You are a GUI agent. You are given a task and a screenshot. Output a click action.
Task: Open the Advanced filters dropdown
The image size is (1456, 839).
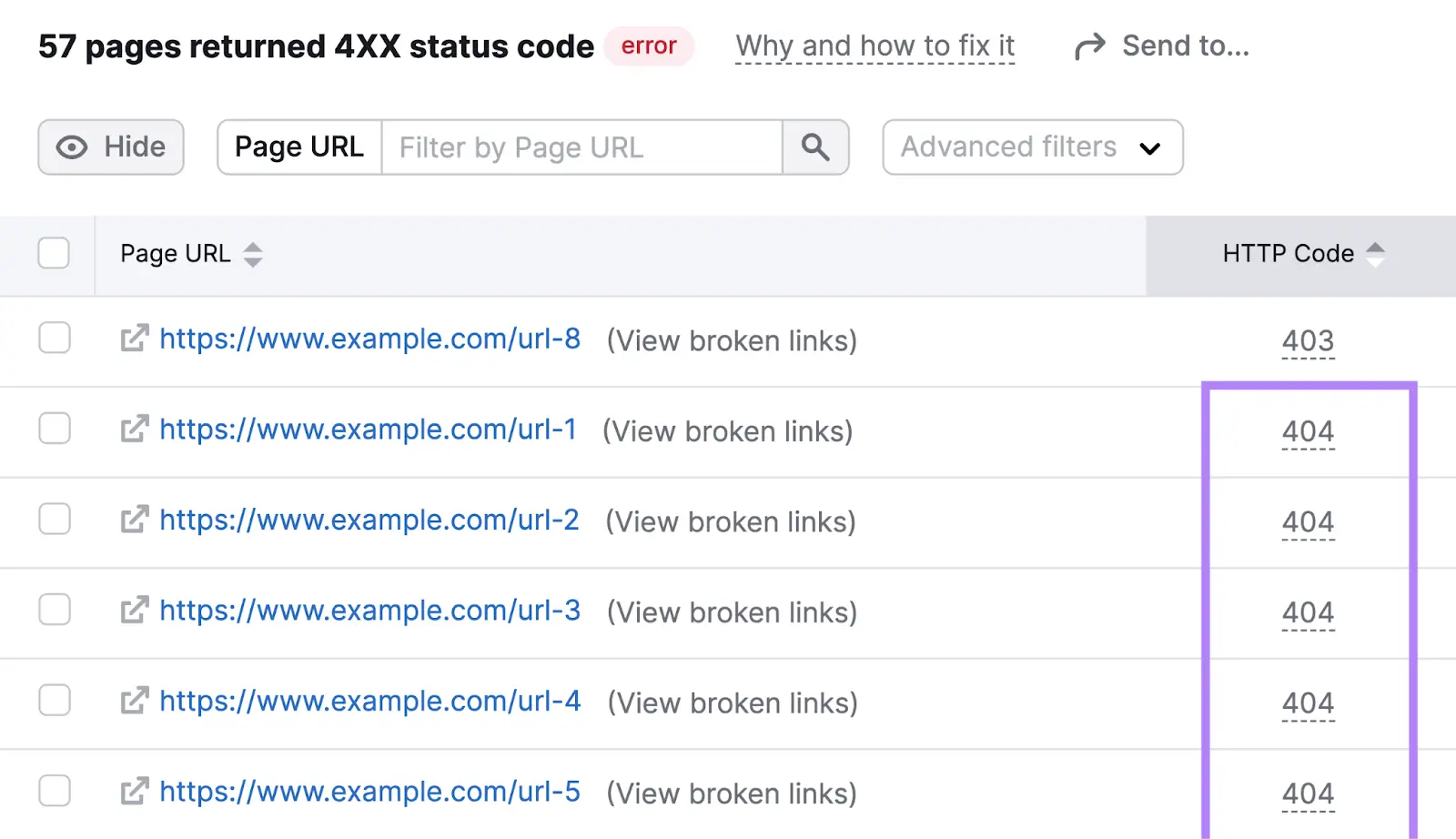point(1032,147)
